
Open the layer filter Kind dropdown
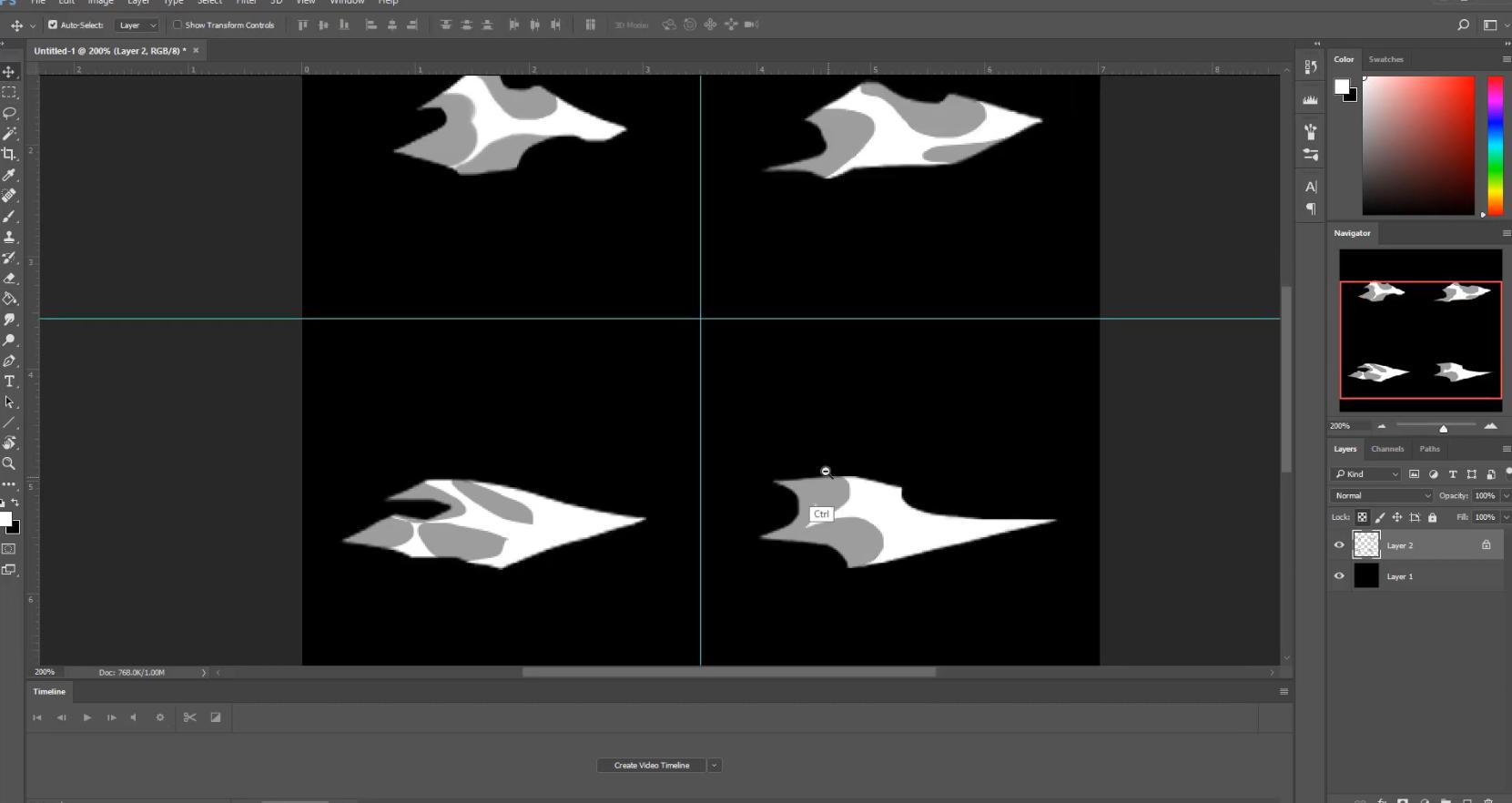(x=1365, y=473)
